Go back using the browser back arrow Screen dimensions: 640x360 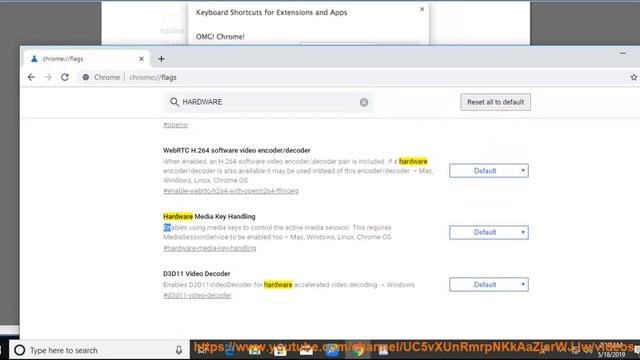point(31,77)
